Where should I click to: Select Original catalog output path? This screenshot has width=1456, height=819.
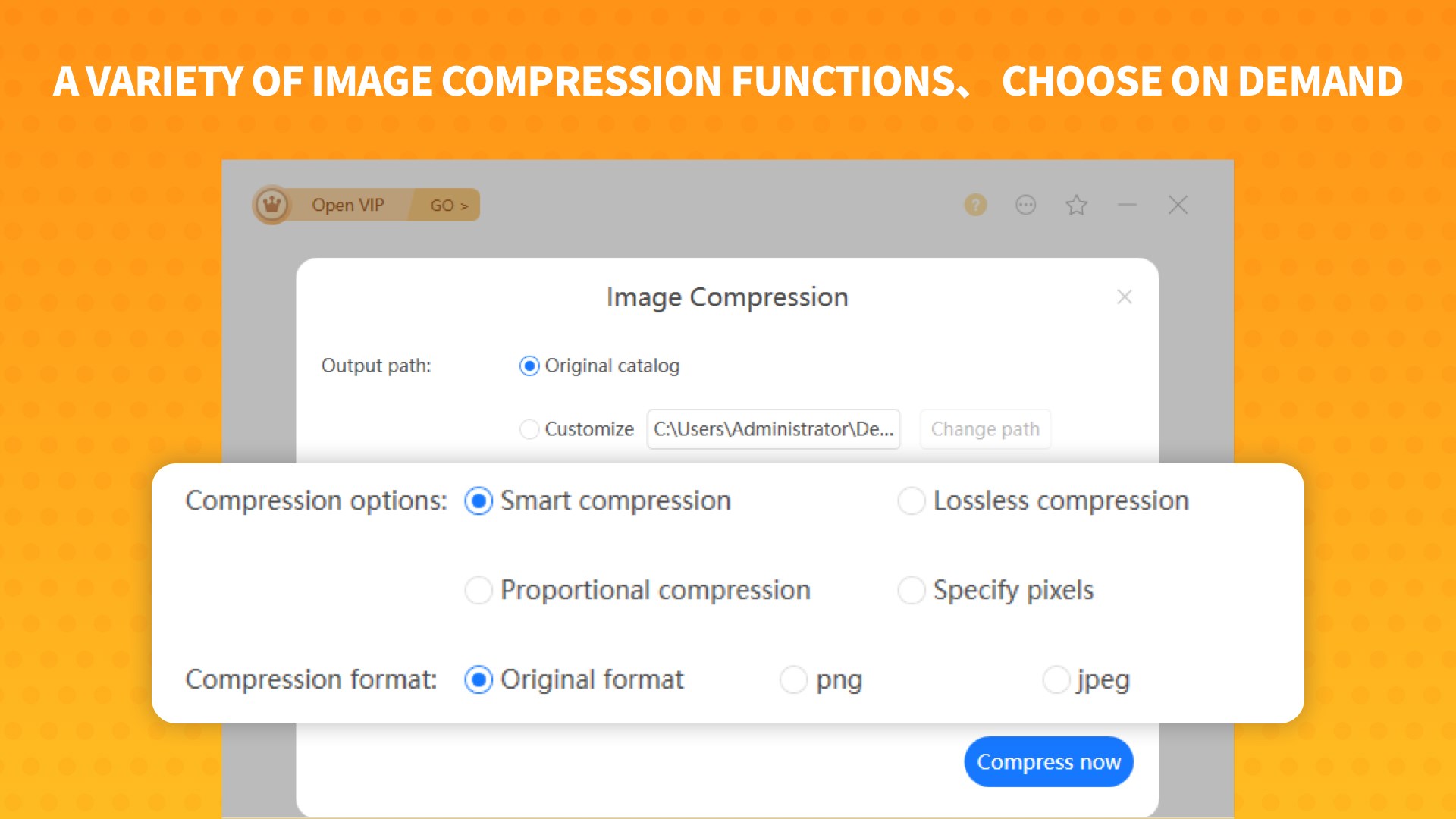(x=529, y=366)
